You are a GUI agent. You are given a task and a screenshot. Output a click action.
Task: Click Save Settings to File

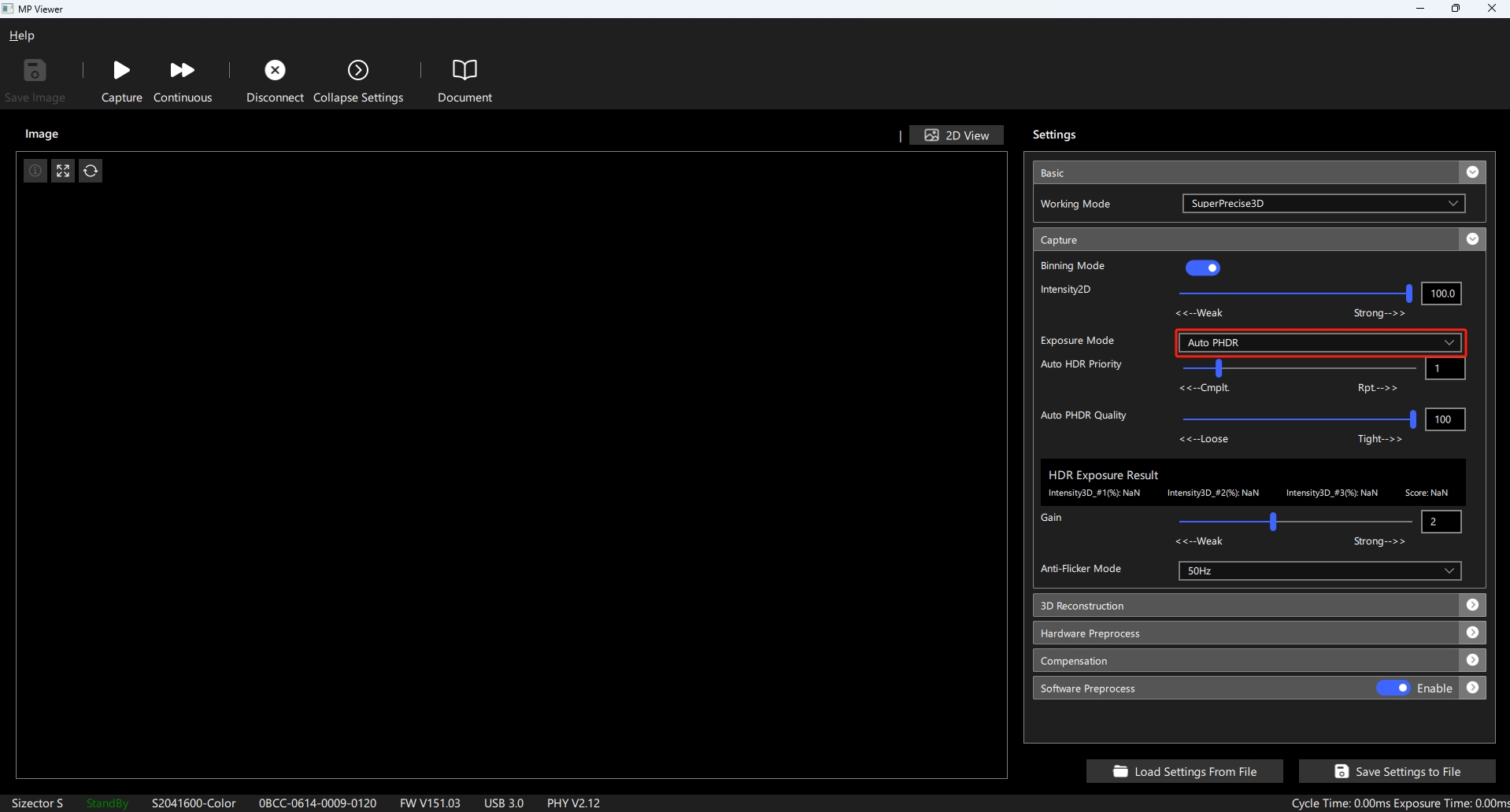[1397, 771]
